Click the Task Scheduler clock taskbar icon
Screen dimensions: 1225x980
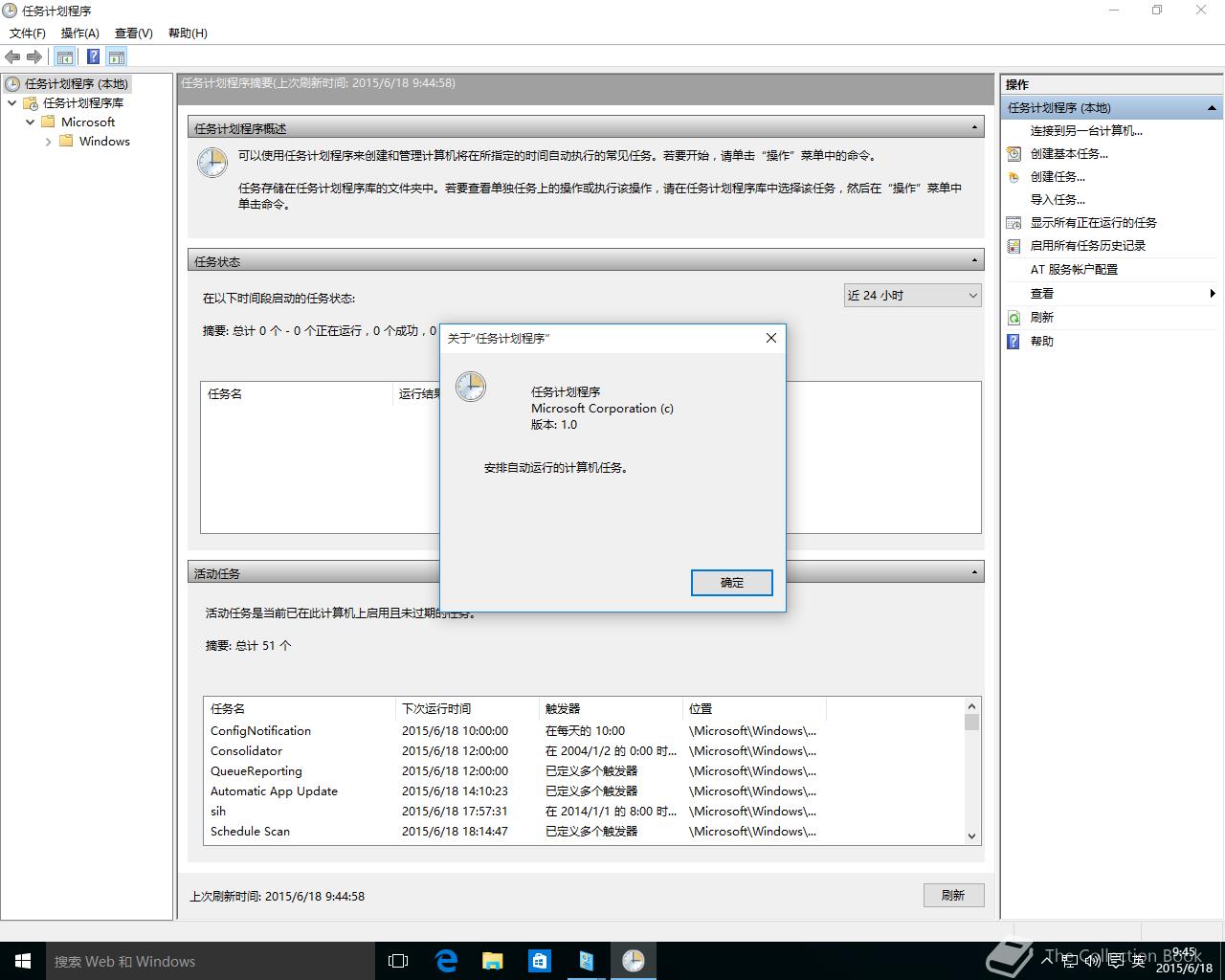[634, 961]
